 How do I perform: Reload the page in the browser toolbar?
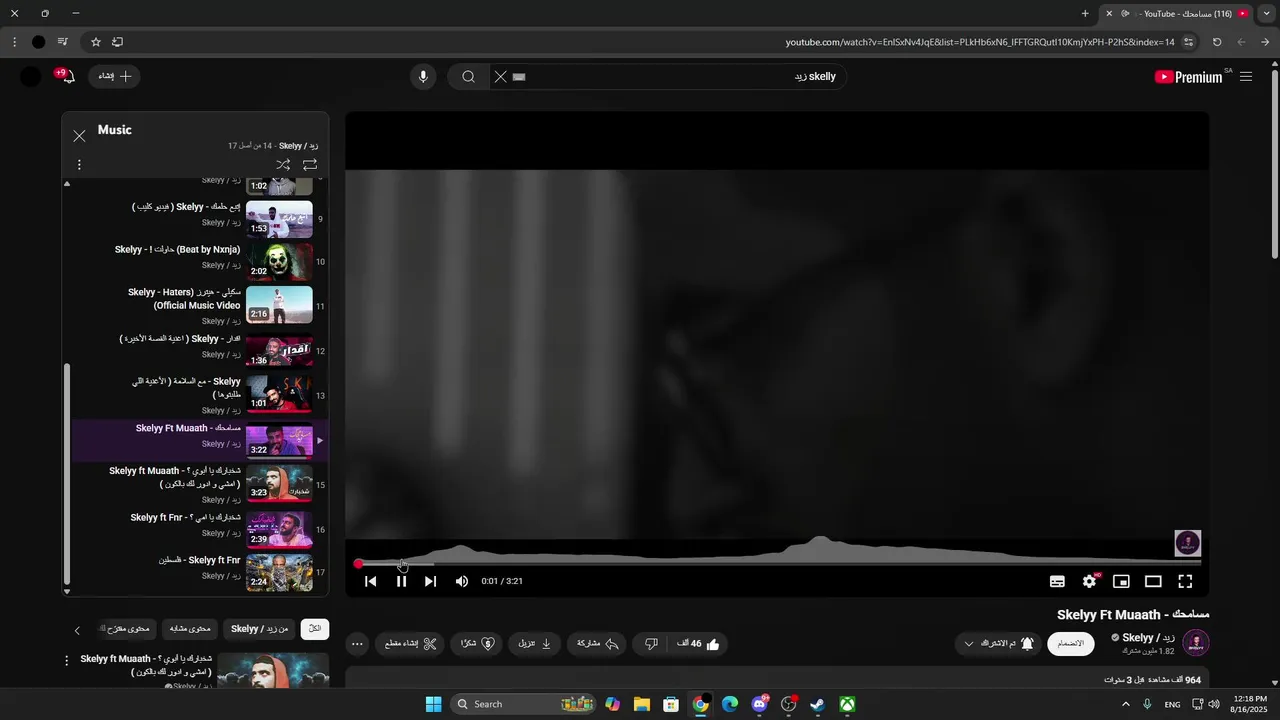coord(1217,42)
